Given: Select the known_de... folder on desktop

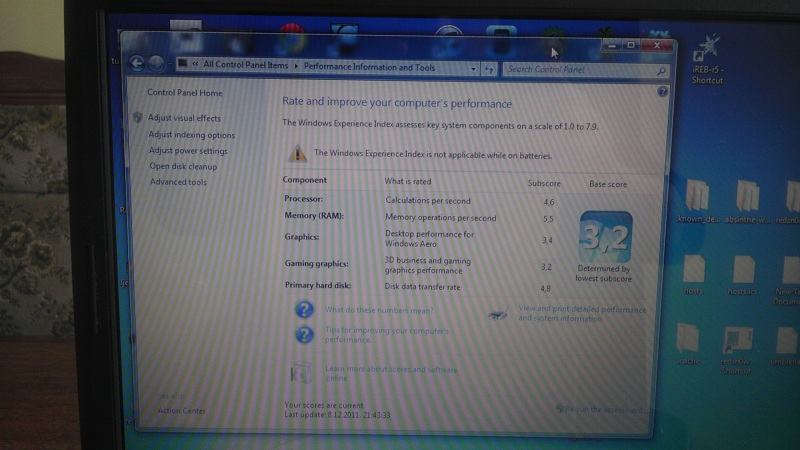Looking at the screenshot, I should point(697,201).
